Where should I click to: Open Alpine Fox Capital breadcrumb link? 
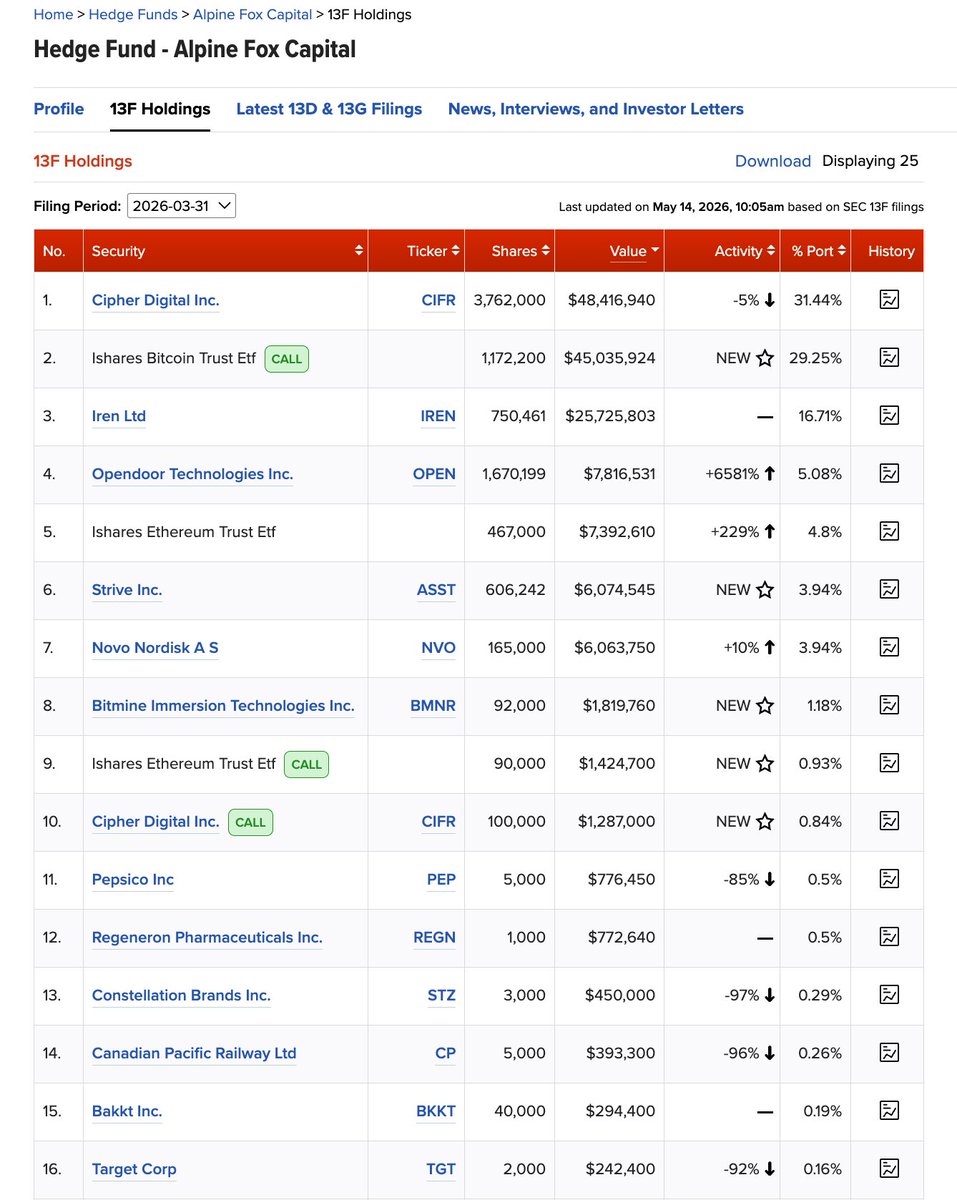pos(252,14)
